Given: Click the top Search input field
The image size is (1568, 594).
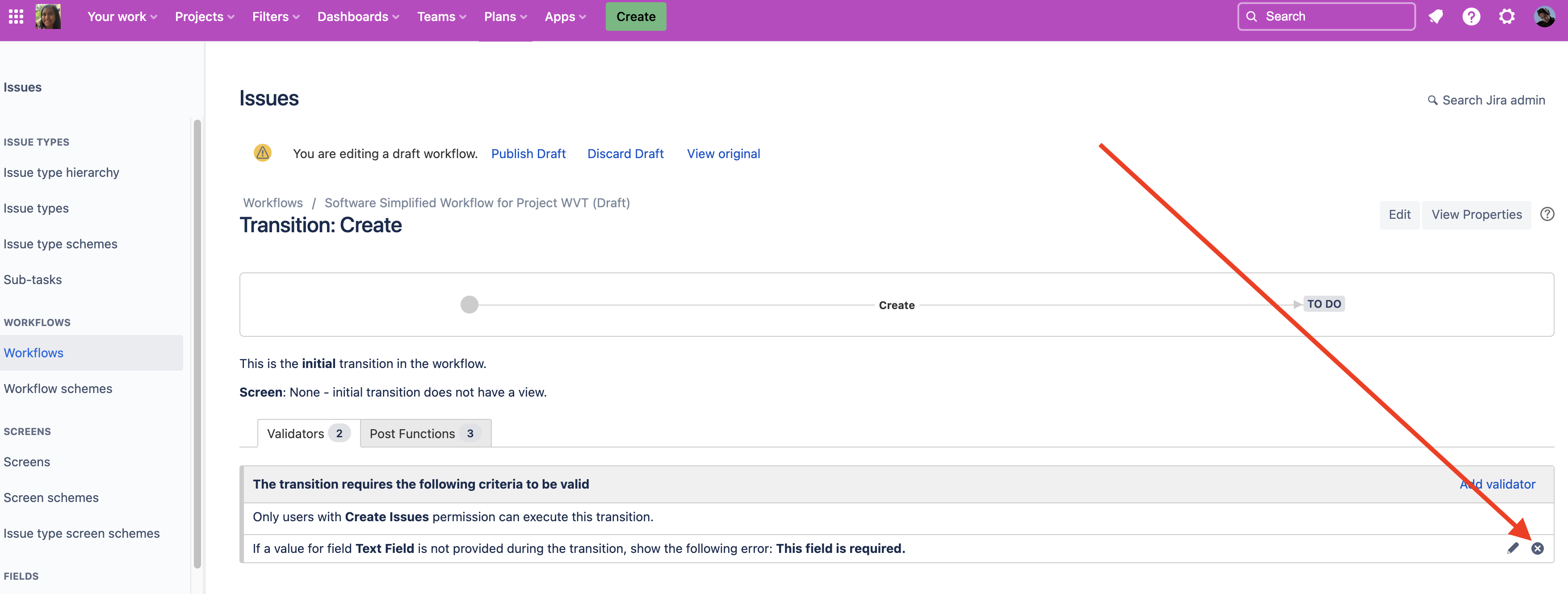Looking at the screenshot, I should click(x=1326, y=17).
